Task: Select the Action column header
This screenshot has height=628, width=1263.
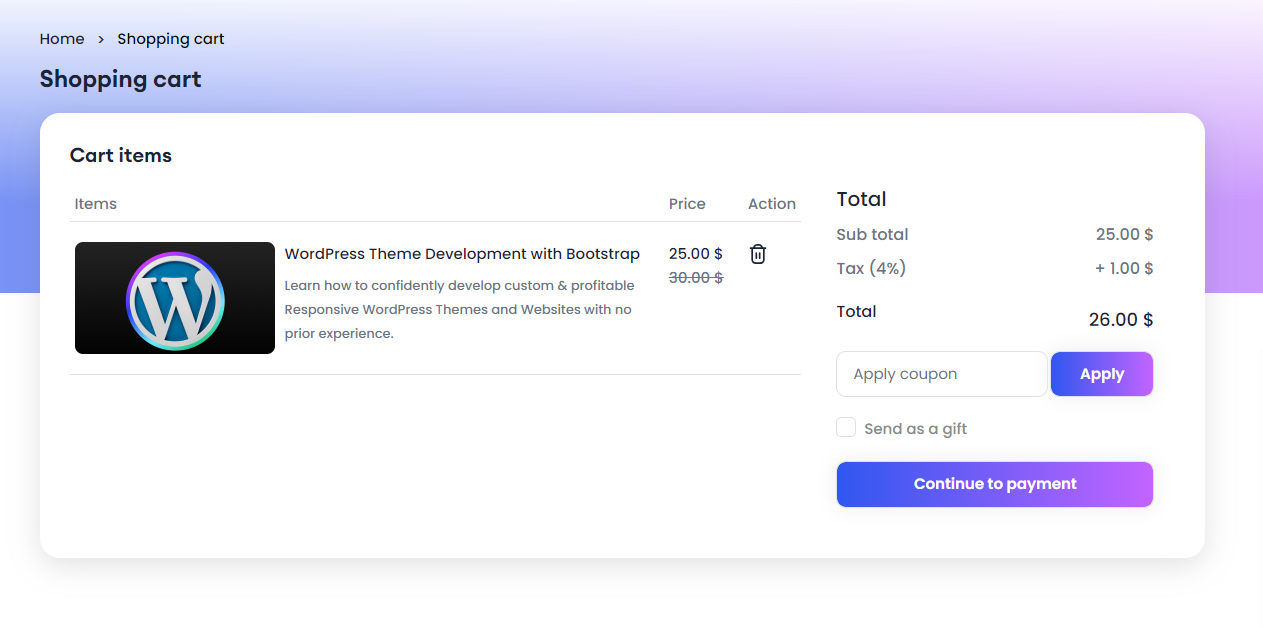Action: (772, 204)
